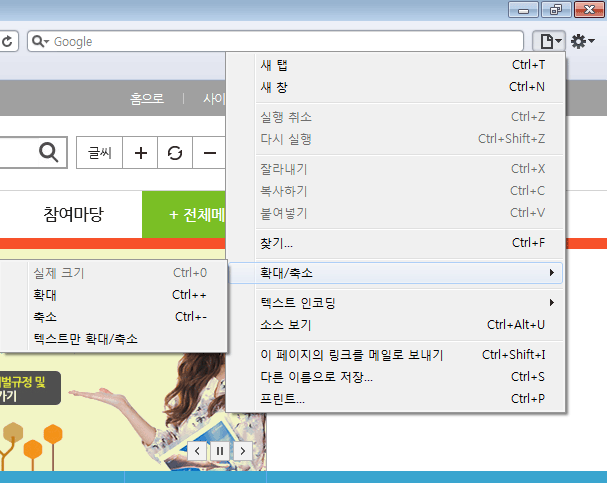
Task: Go to next banner slide
Action: click(x=241, y=451)
